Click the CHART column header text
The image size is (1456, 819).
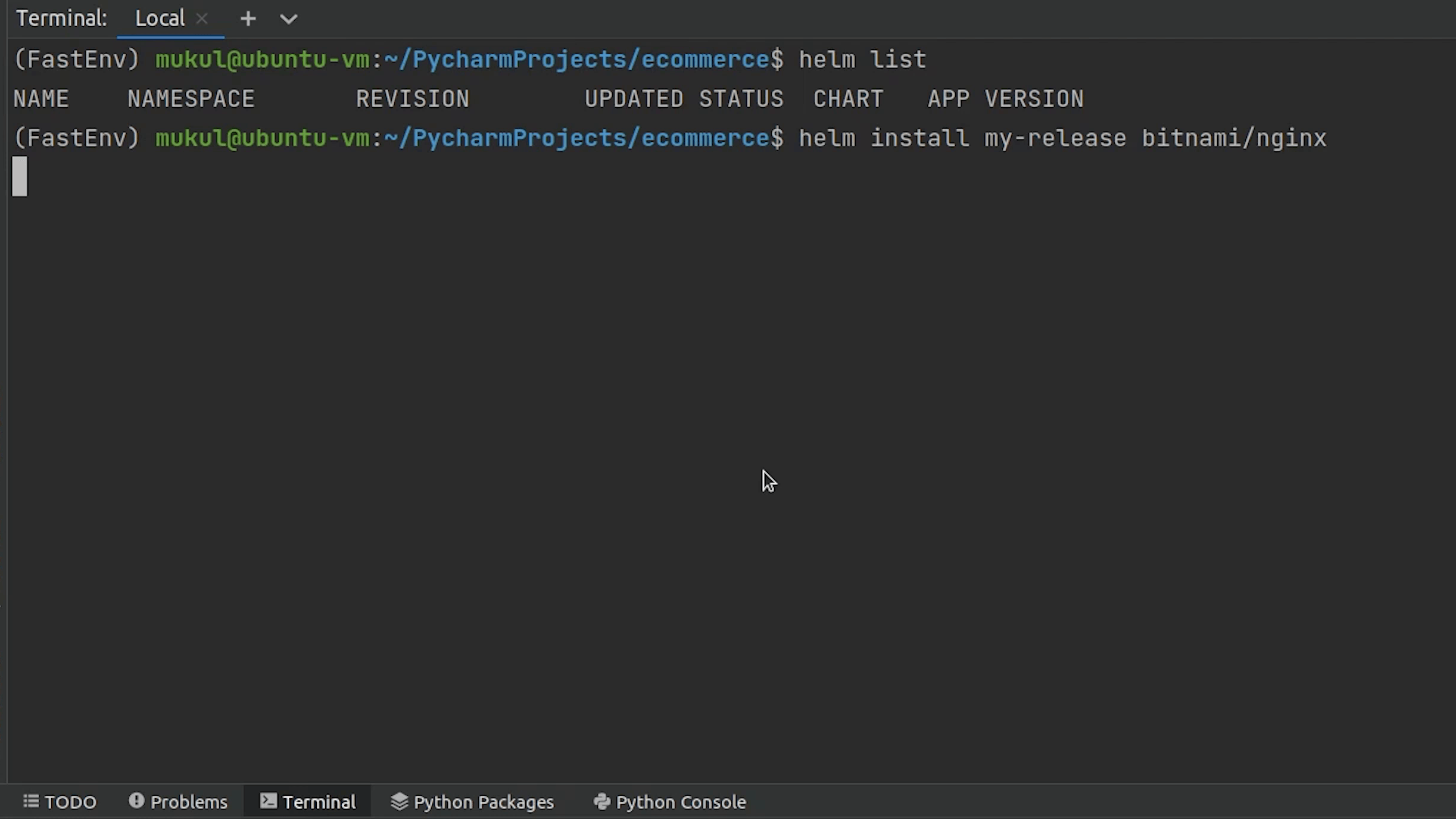click(x=848, y=99)
